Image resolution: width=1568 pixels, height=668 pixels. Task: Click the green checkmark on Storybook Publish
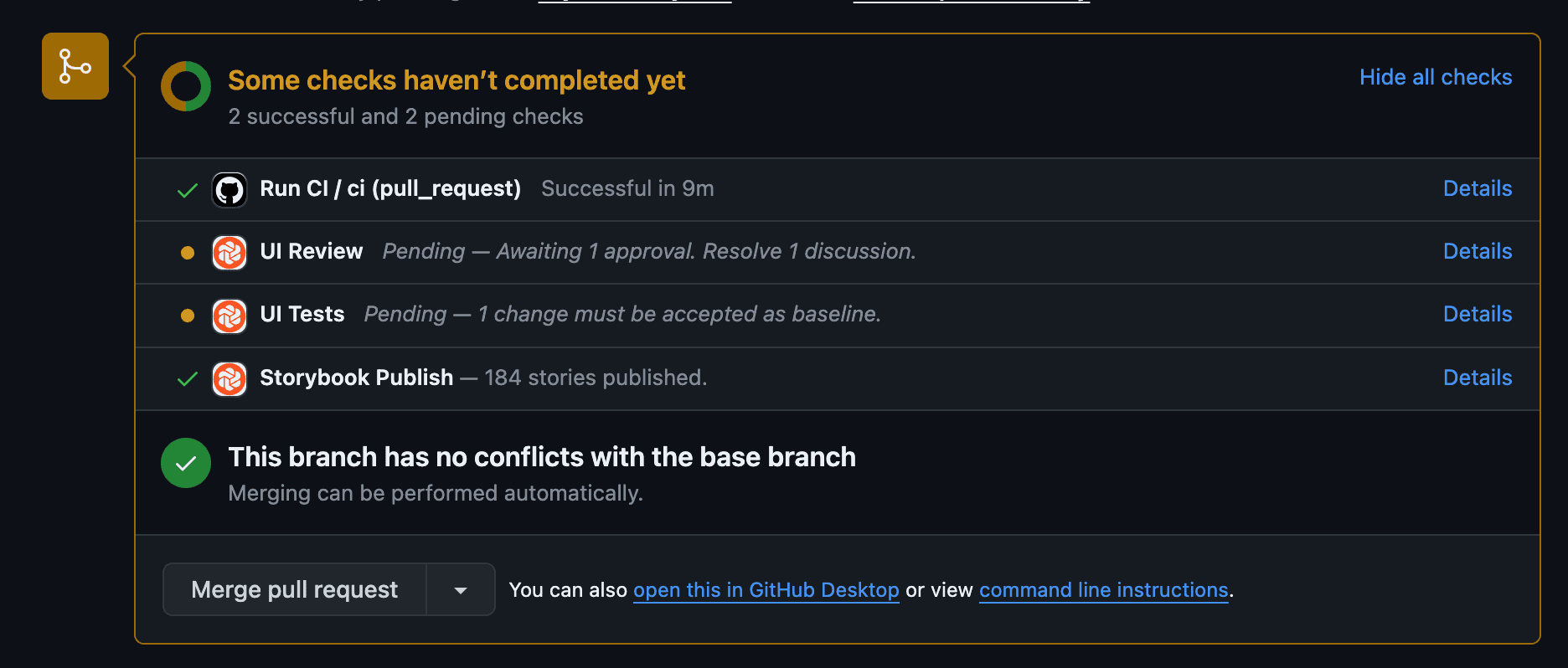point(188,379)
